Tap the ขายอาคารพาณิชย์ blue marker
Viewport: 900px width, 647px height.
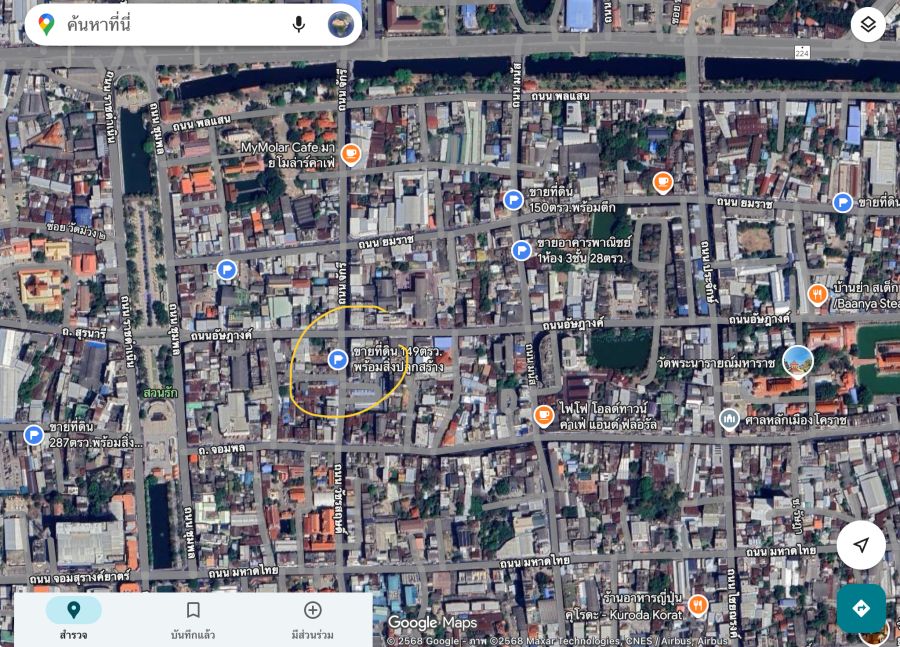[x=521, y=250]
